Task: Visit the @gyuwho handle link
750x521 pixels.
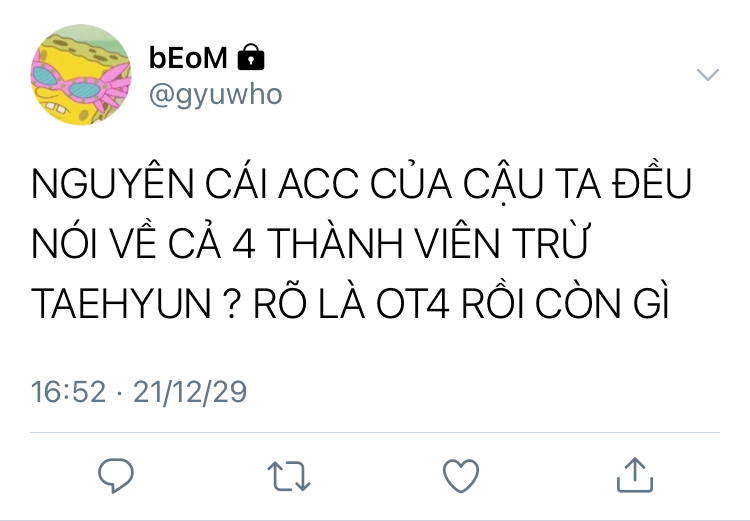Action: [215, 95]
